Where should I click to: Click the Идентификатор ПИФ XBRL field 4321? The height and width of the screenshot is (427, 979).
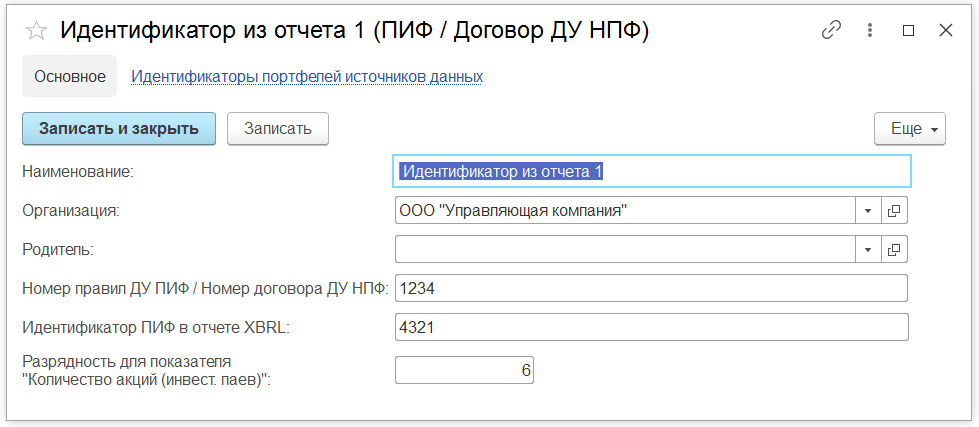651,327
